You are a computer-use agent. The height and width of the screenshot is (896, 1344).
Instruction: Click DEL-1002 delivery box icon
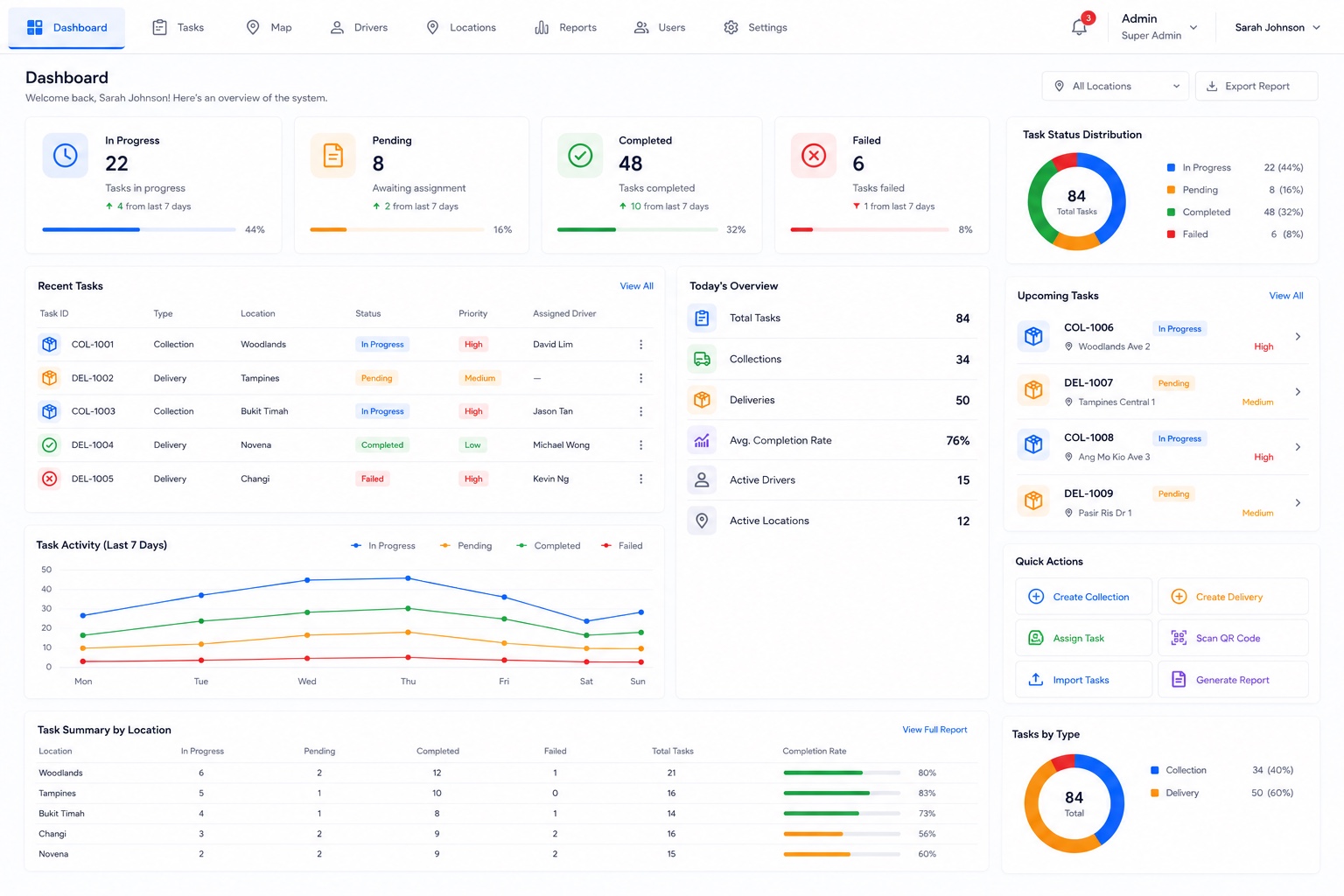pos(50,378)
